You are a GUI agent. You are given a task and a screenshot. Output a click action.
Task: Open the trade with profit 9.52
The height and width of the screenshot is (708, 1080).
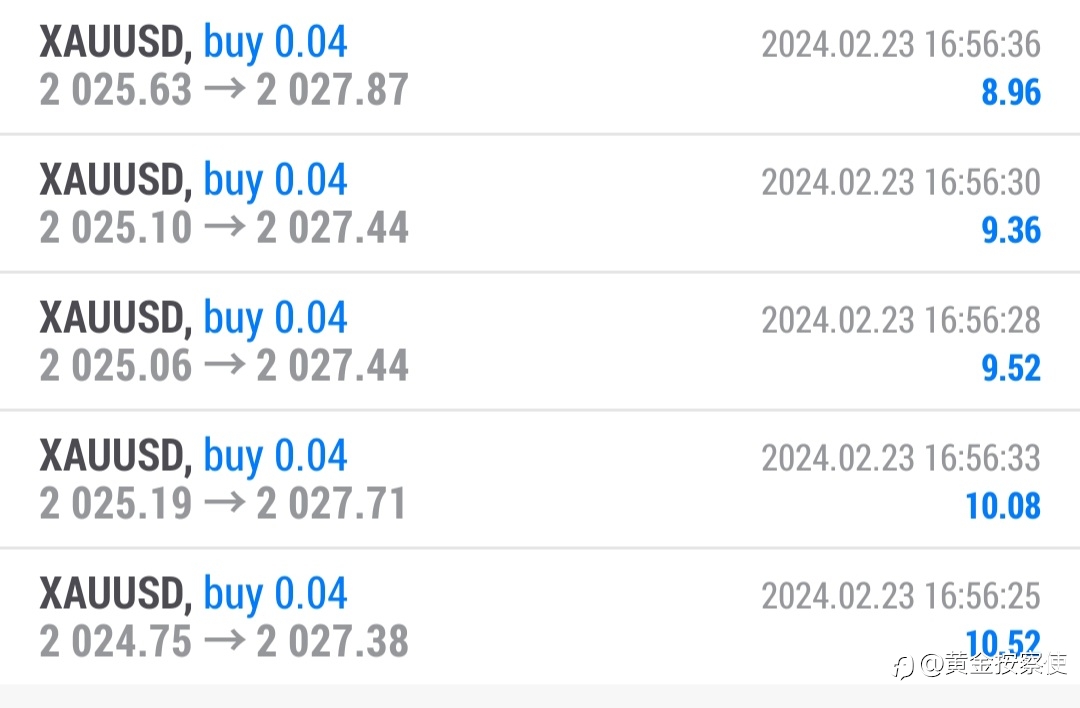point(540,342)
